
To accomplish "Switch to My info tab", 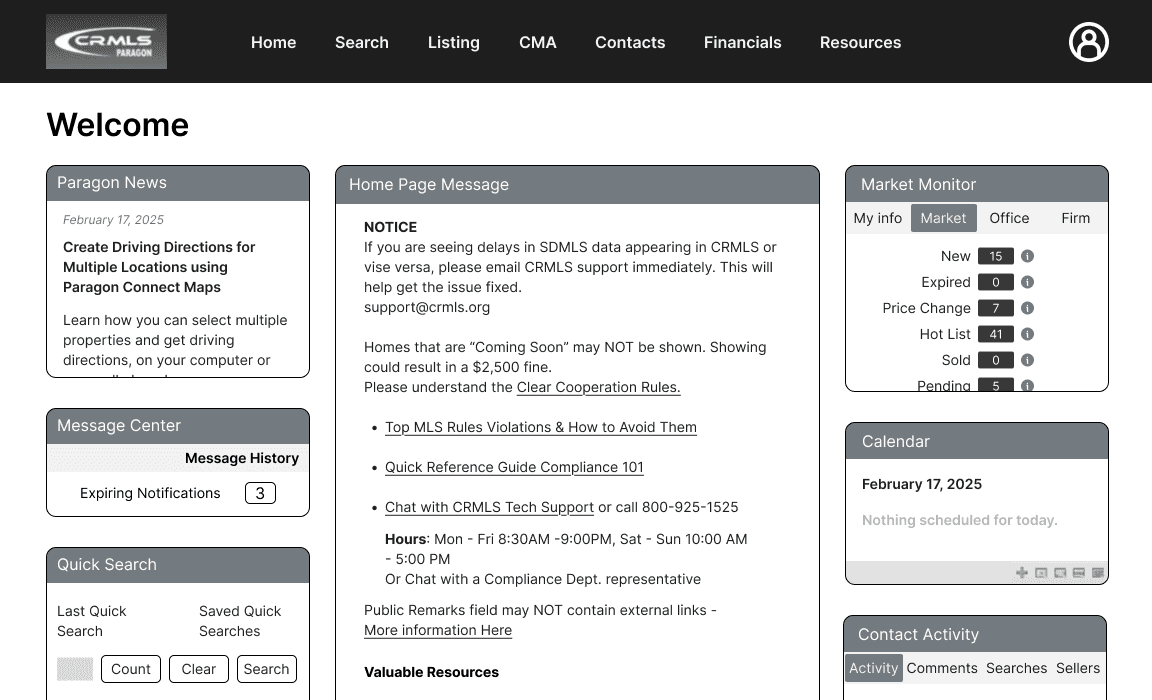I will 877,218.
